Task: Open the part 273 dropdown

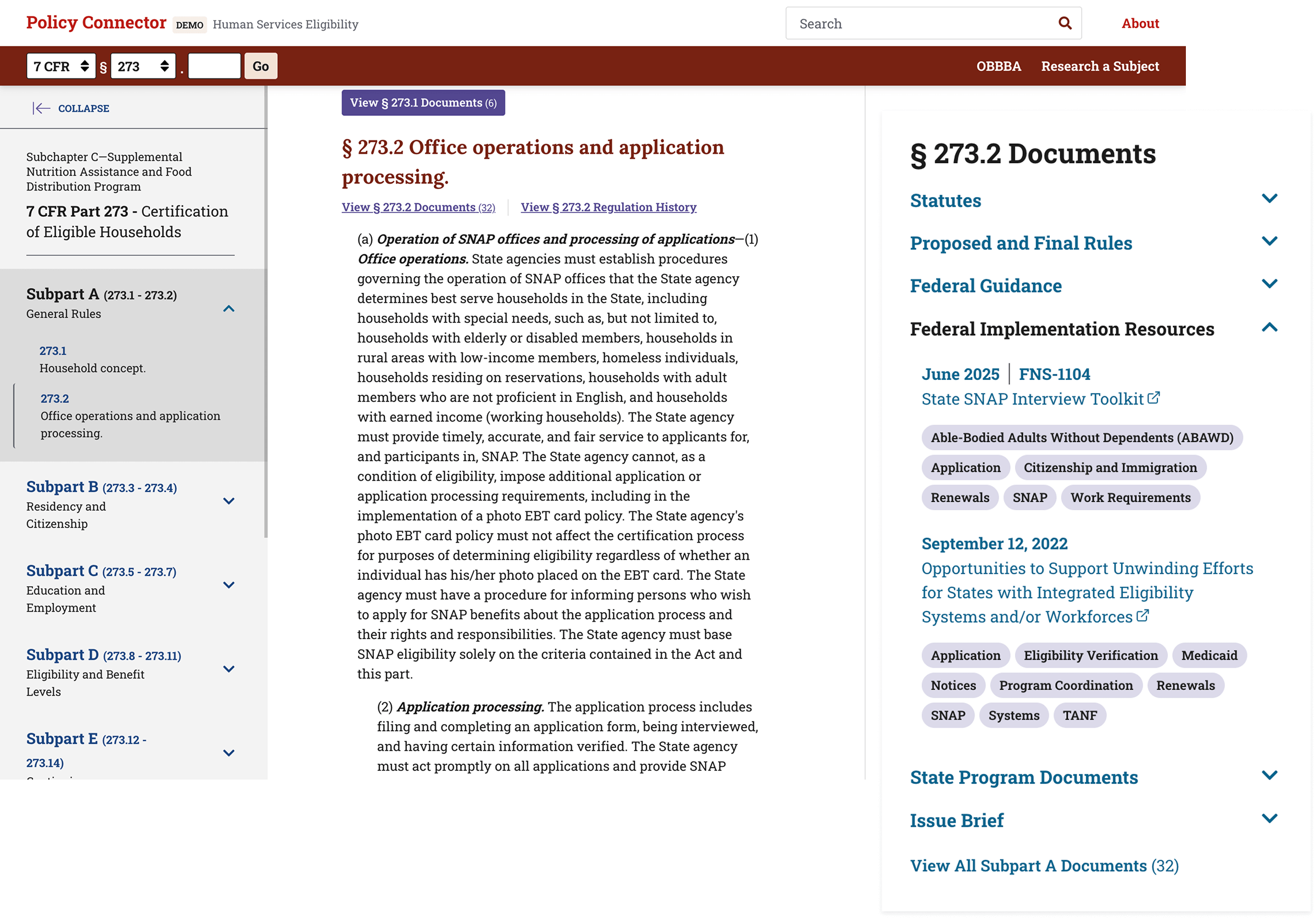Action: coord(143,66)
